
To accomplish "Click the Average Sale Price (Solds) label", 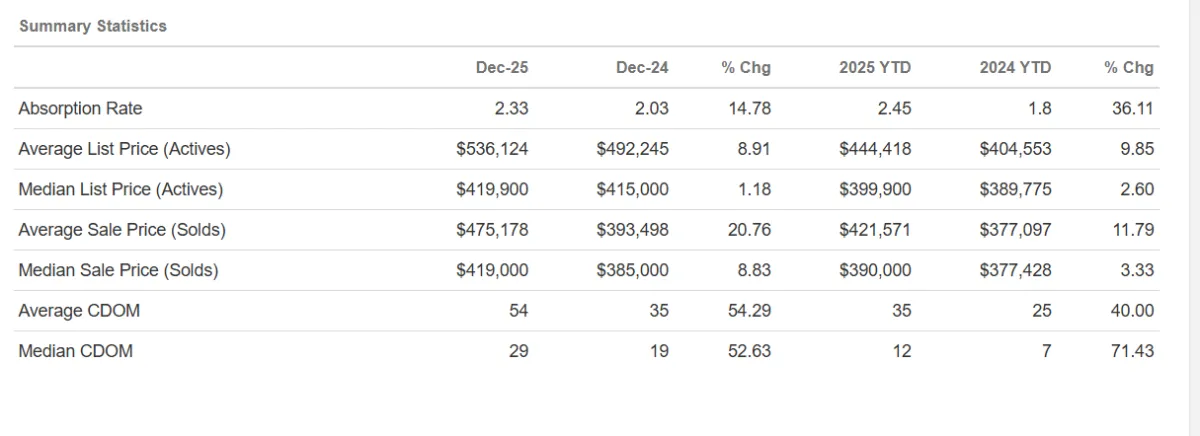I will click(122, 230).
